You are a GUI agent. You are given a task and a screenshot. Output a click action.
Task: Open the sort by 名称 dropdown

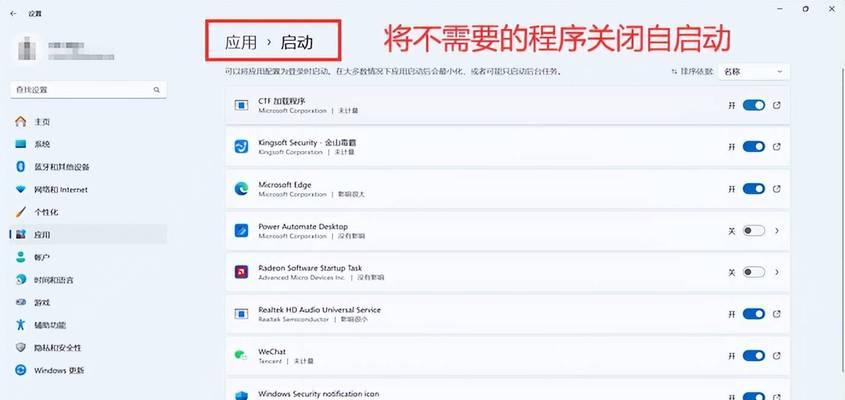753,72
